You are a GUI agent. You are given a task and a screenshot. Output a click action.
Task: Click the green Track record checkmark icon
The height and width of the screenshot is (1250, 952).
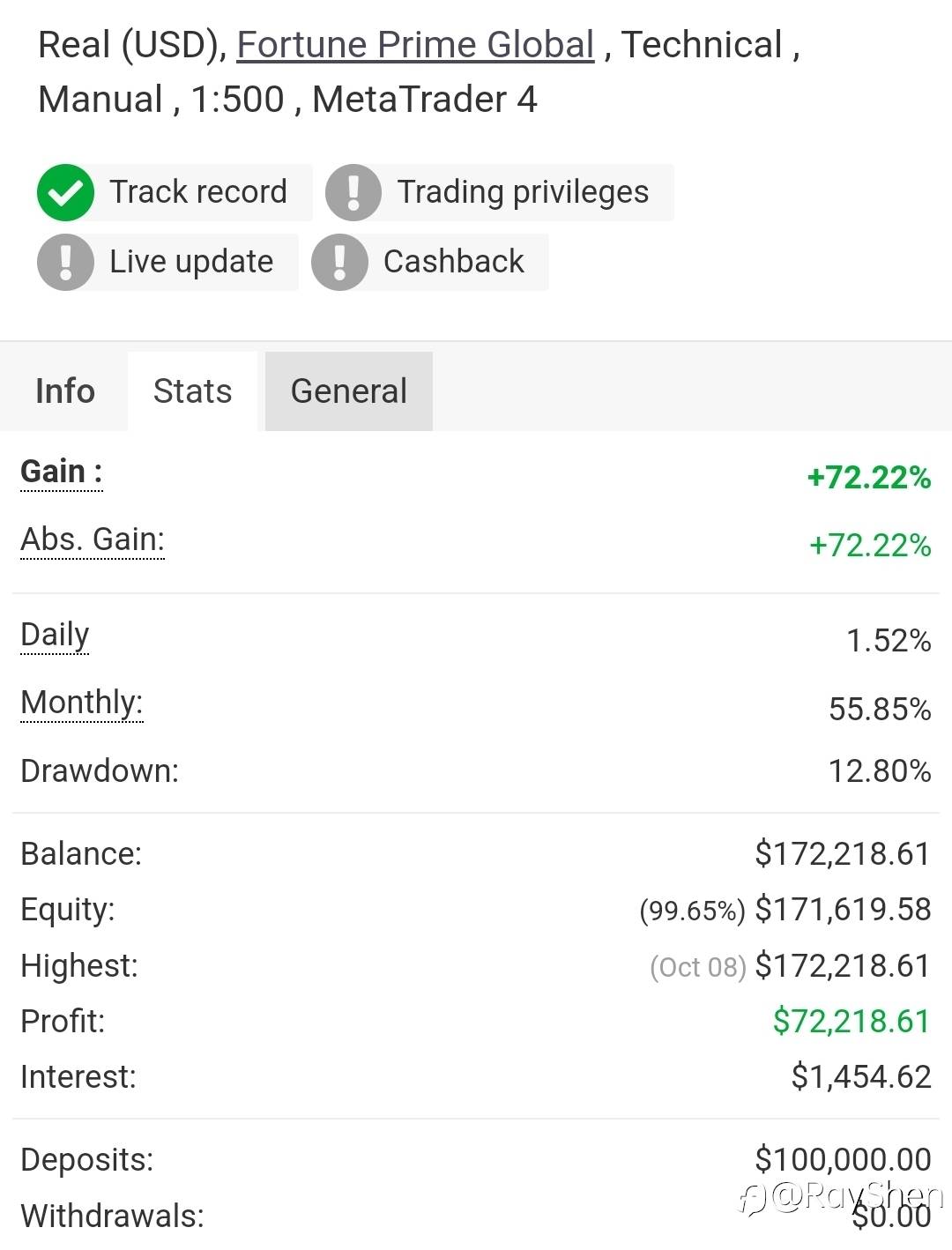[x=65, y=192]
